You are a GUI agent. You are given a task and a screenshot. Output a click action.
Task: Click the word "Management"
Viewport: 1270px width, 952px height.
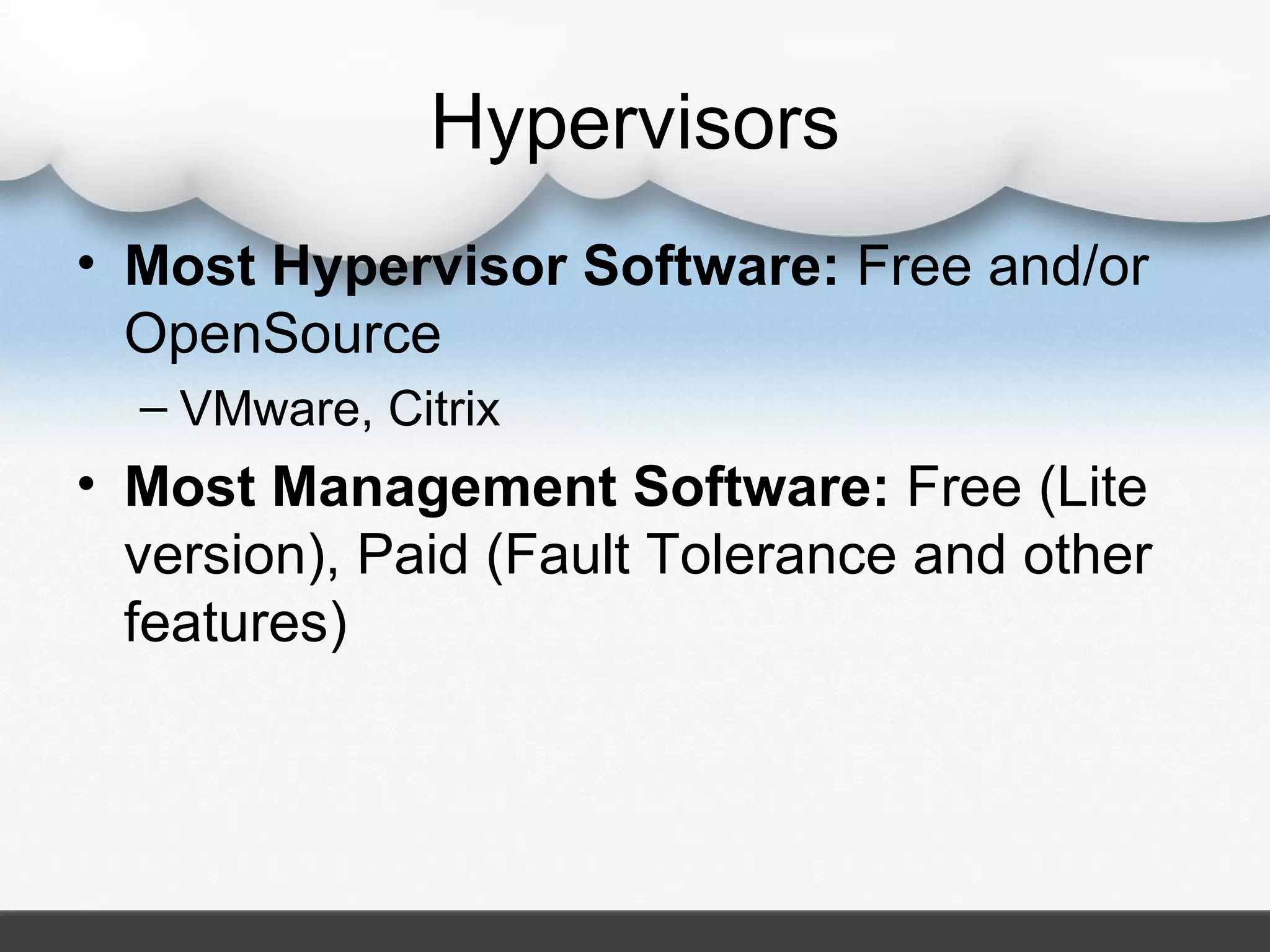point(444,487)
